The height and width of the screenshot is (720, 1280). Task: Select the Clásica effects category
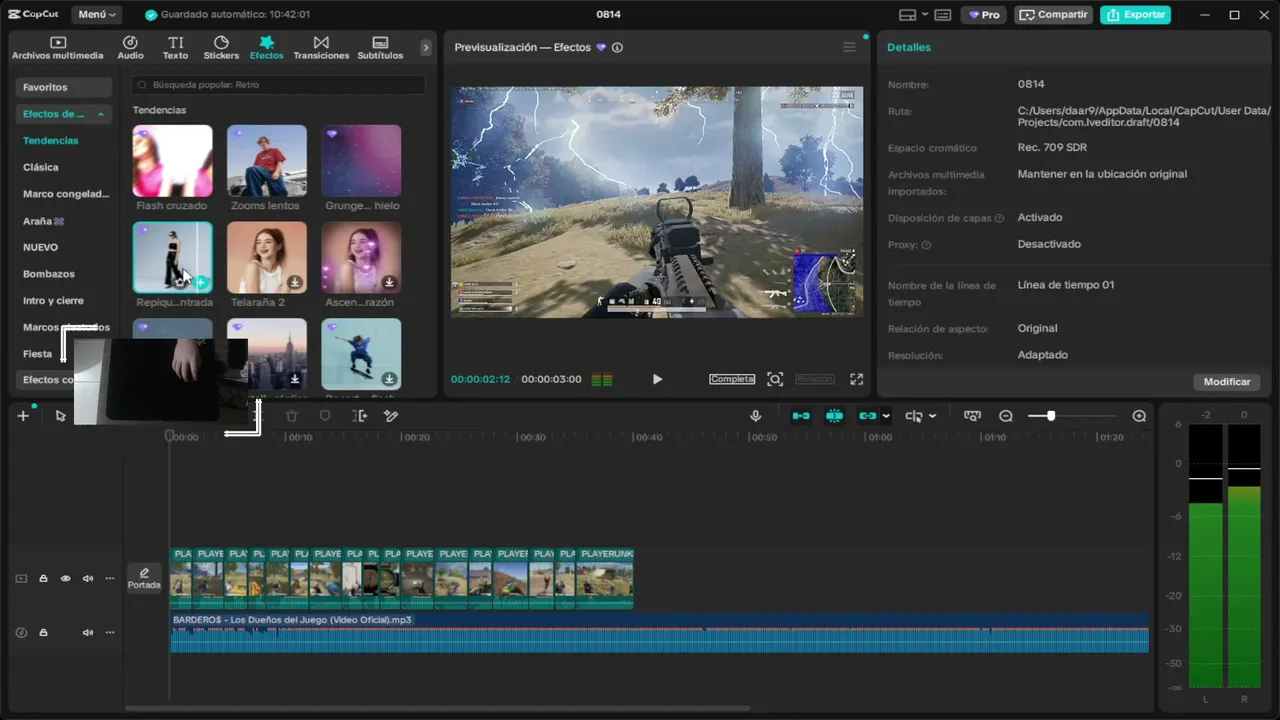41,167
